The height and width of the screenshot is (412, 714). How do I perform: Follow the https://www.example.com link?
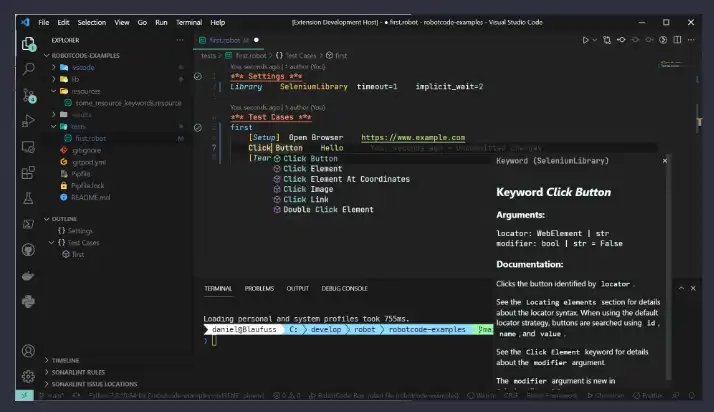pos(413,137)
